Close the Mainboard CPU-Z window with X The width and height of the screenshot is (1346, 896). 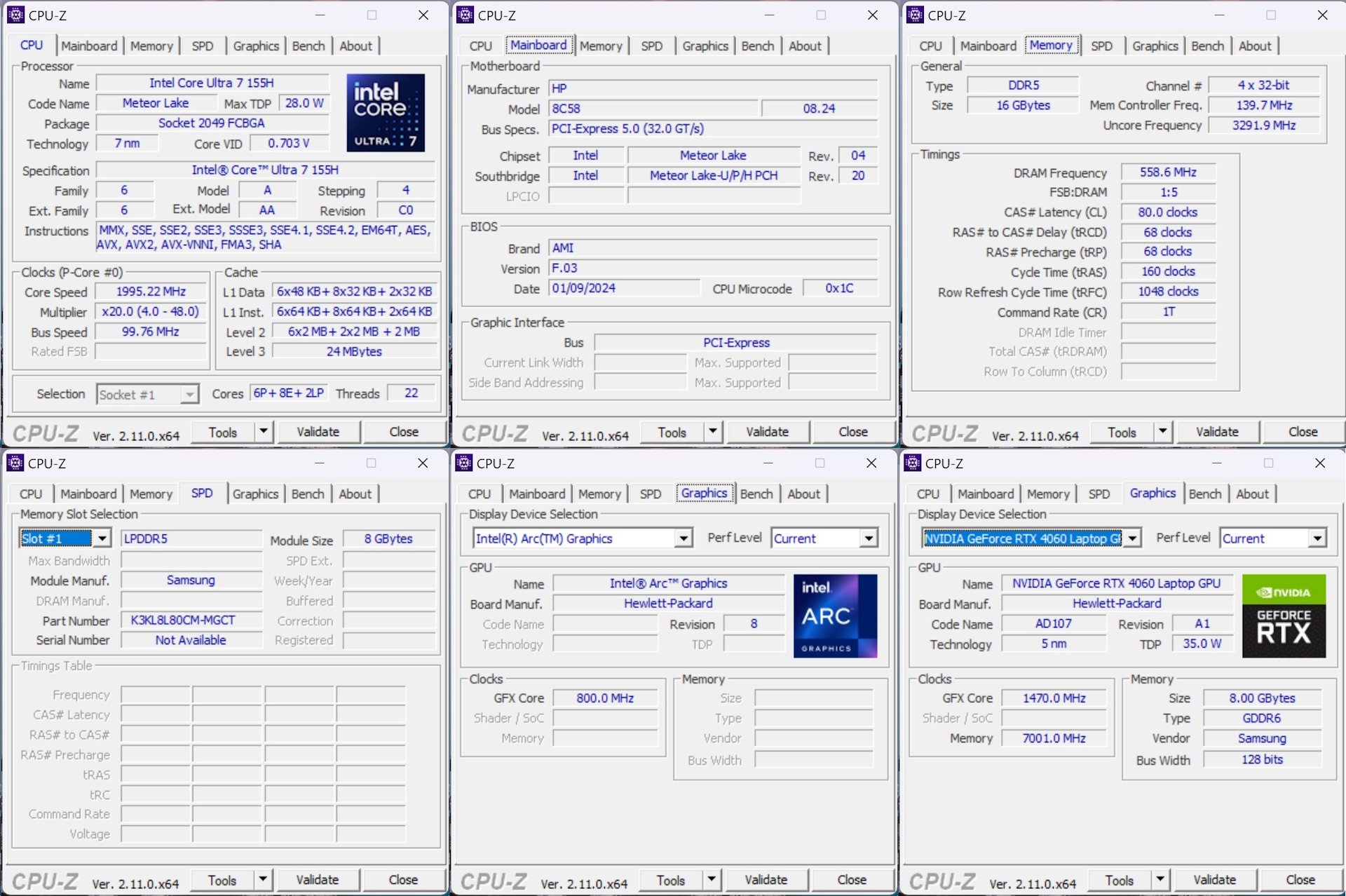(x=872, y=15)
